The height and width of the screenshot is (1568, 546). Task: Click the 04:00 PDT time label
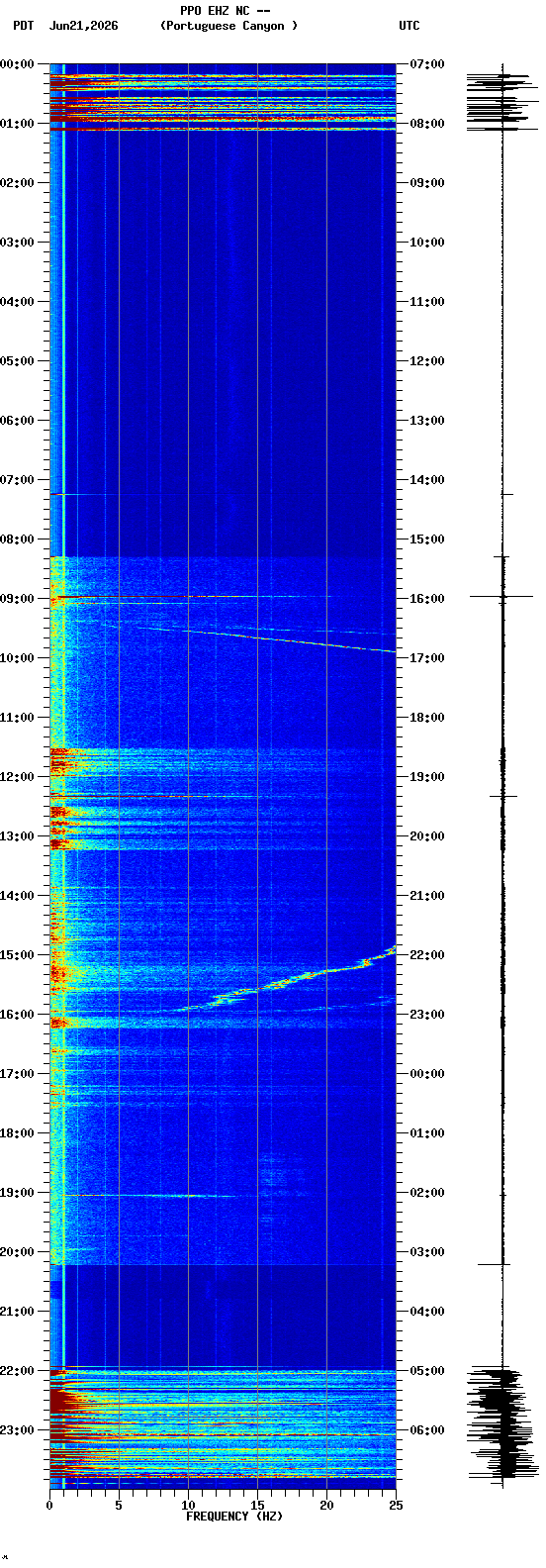17,301
